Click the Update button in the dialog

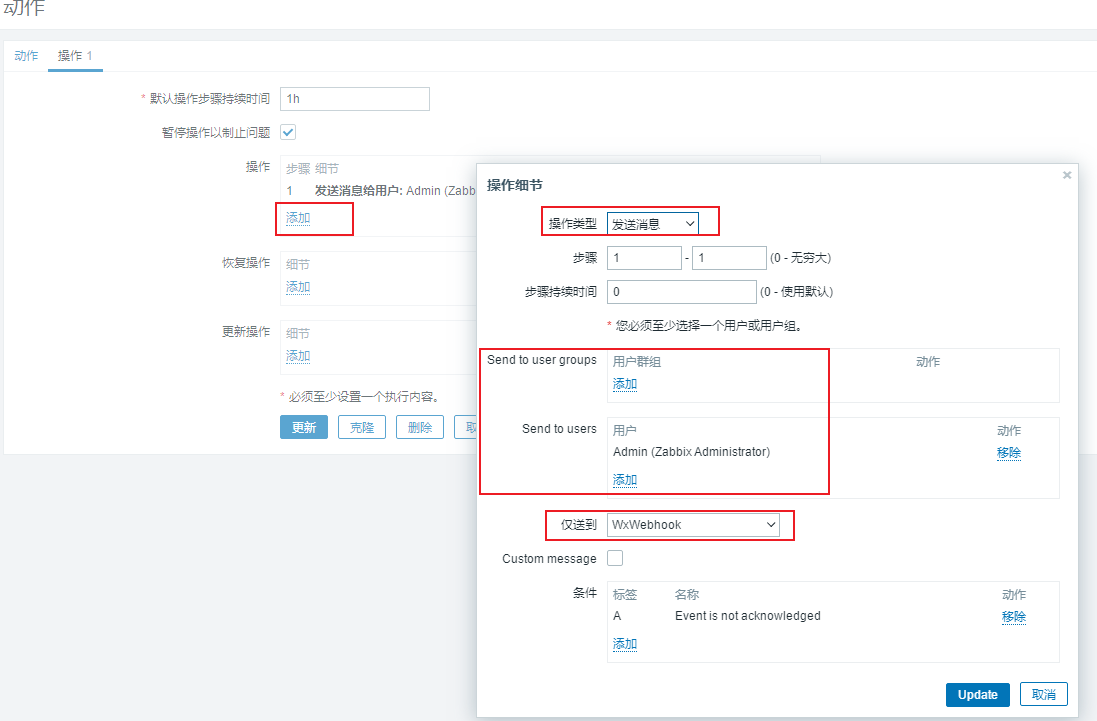tap(977, 694)
